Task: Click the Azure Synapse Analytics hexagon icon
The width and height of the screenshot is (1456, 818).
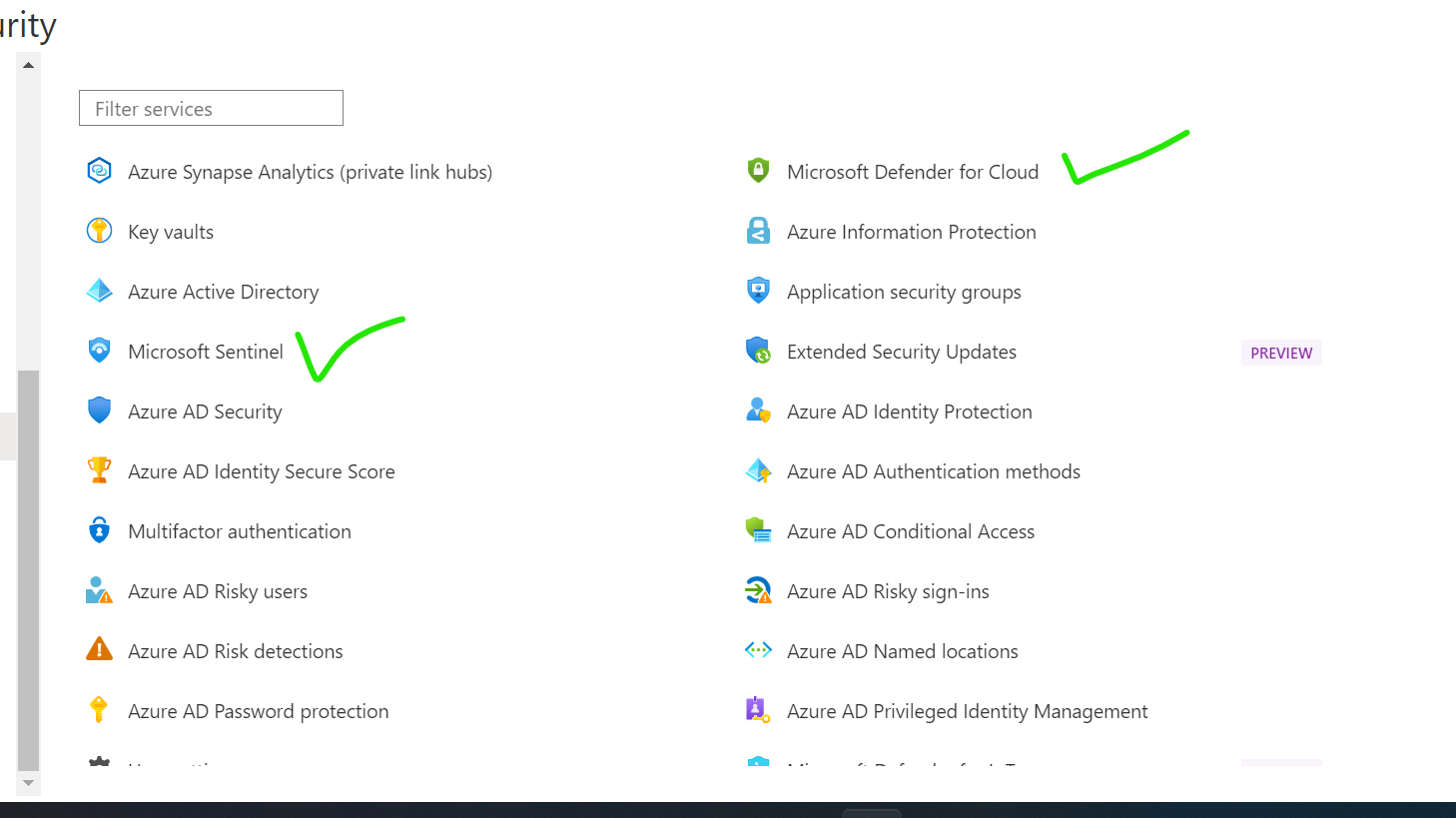Action: pos(99,171)
